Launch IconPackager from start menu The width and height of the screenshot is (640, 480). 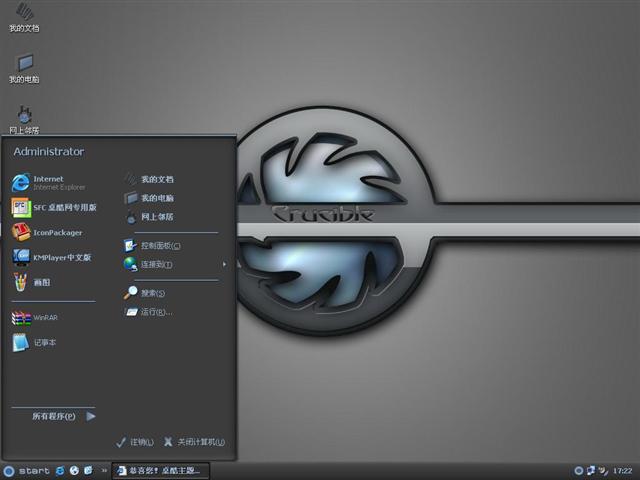[47, 232]
